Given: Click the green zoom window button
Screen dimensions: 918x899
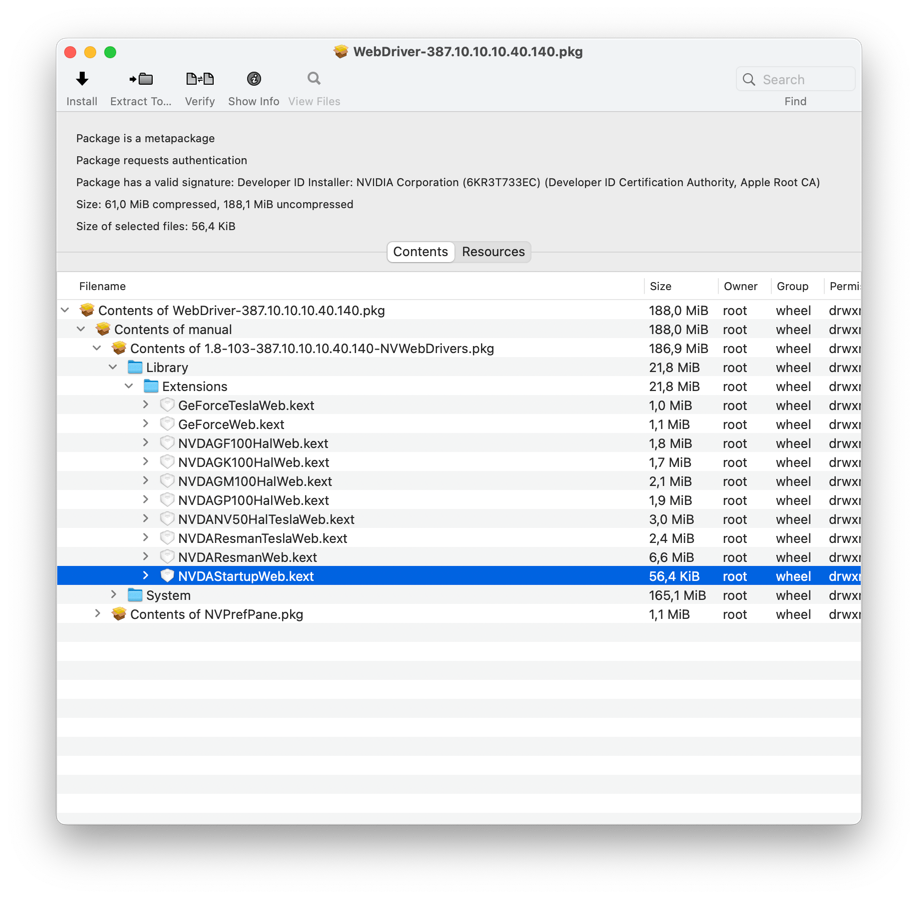Looking at the screenshot, I should (x=110, y=52).
